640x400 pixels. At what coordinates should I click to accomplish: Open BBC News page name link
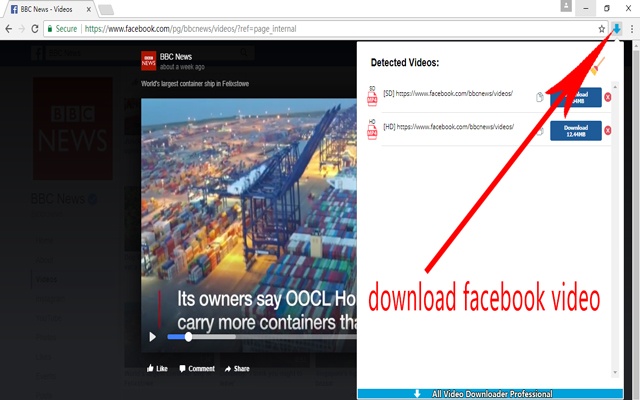176,57
